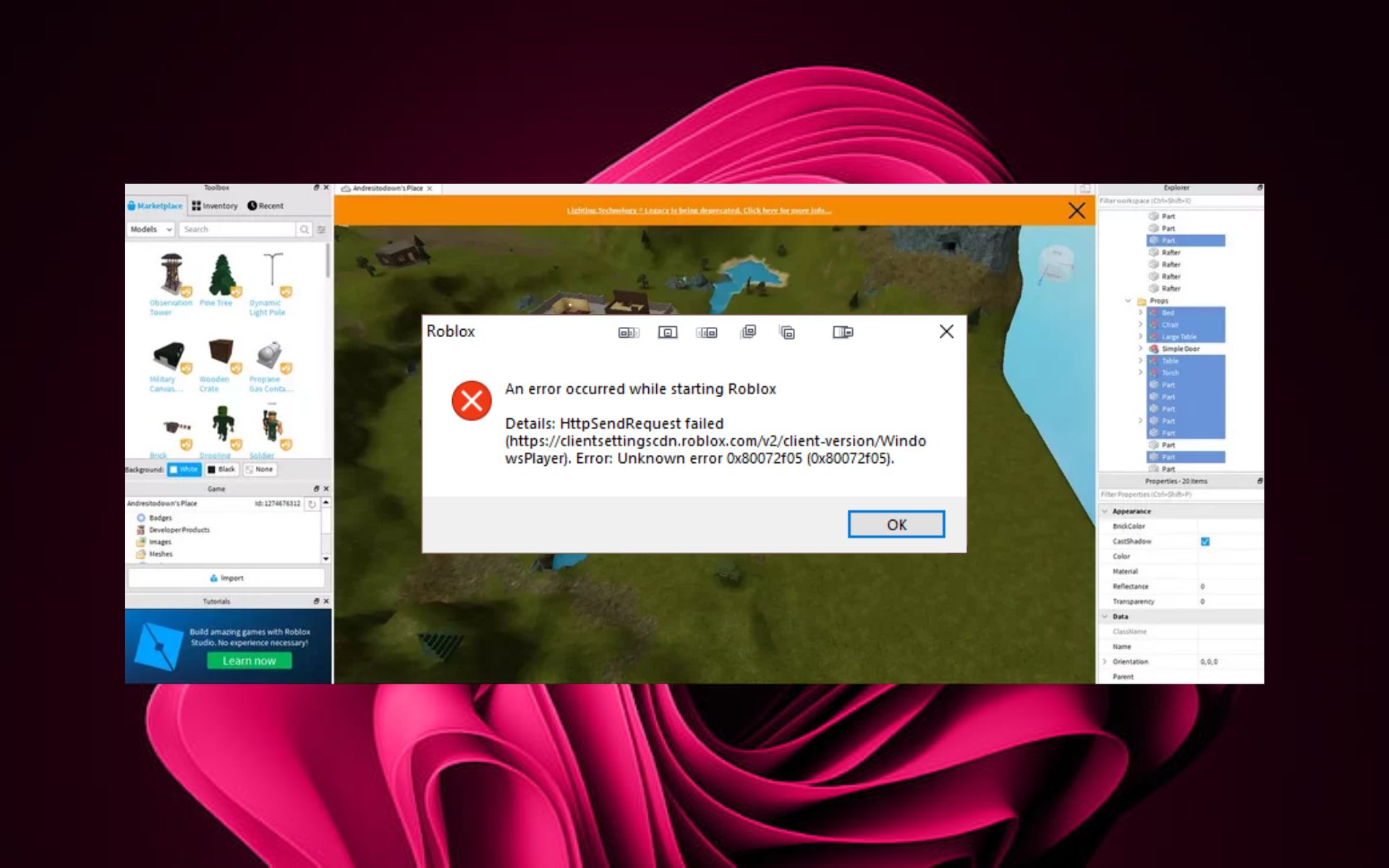Click the bring-window-forward stacked icon in the dialog title bar
The width and height of the screenshot is (1389, 868).
click(748, 331)
